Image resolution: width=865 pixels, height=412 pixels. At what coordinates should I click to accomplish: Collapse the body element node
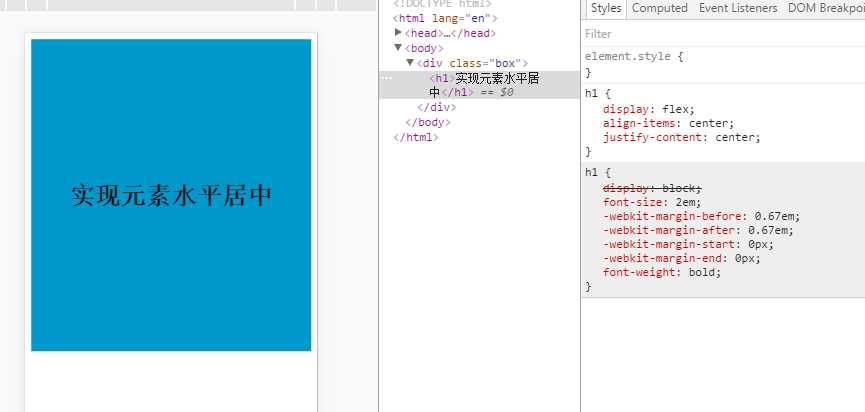(x=398, y=47)
